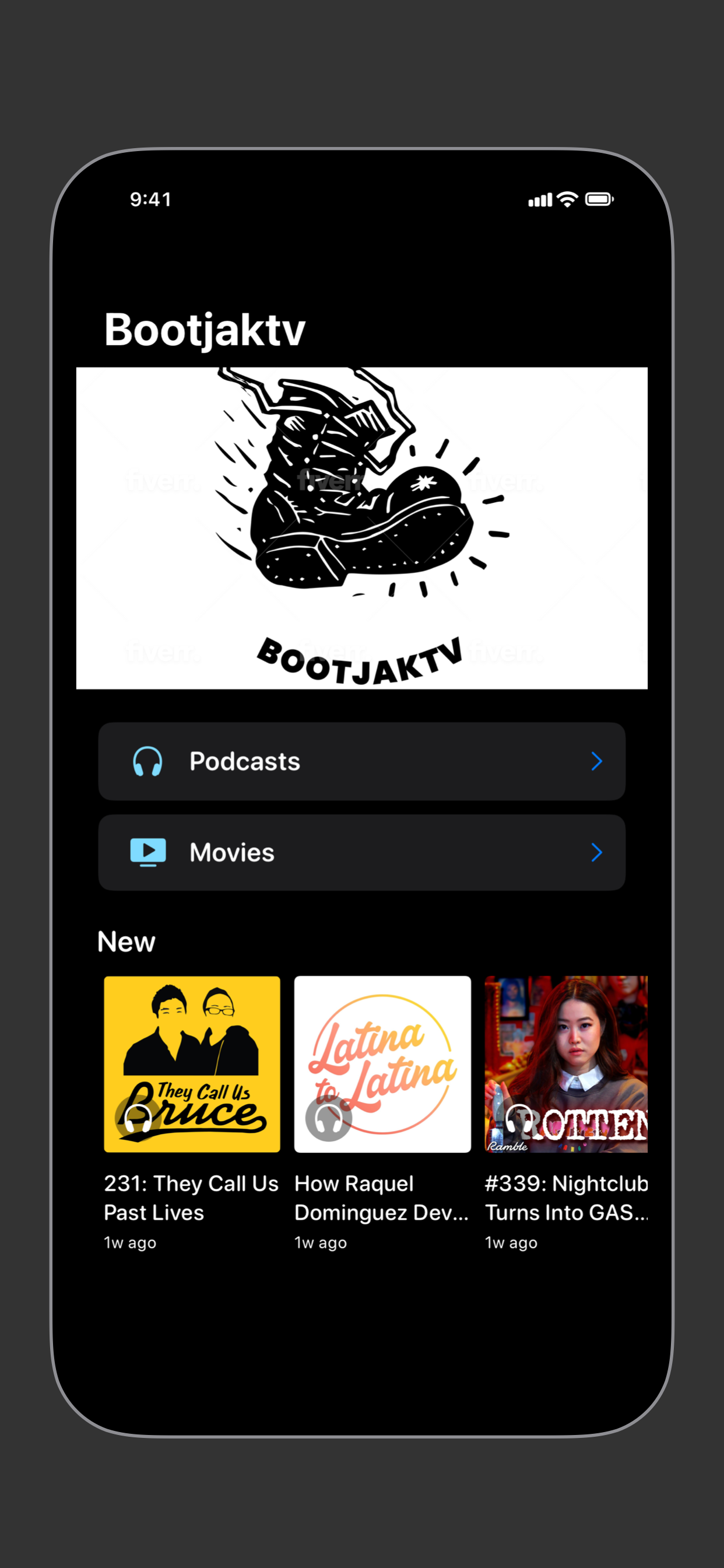Tap the They Call Us Bruce artwork
Screen dimensions: 724x1568
(x=192, y=1064)
